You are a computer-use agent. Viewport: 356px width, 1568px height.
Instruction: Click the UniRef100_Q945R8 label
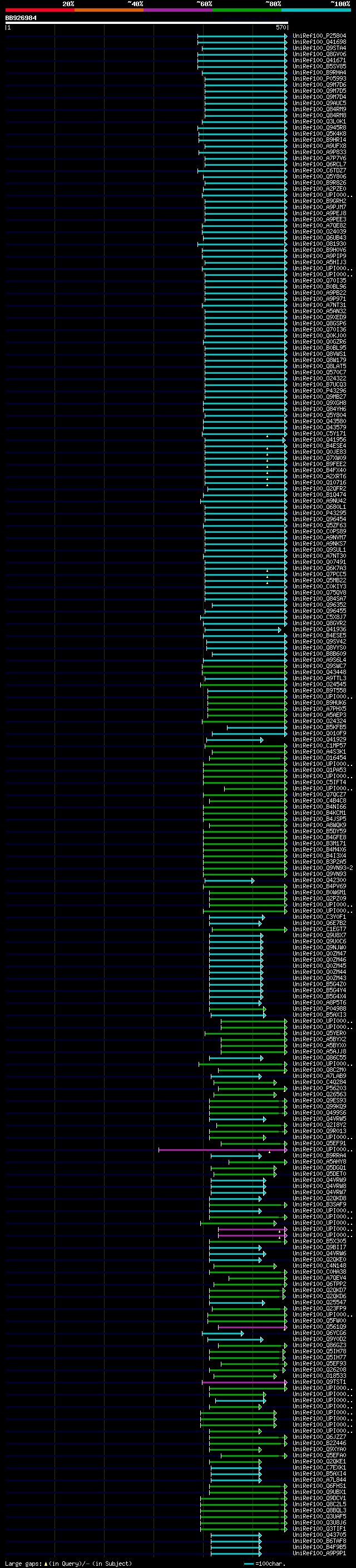point(319,128)
